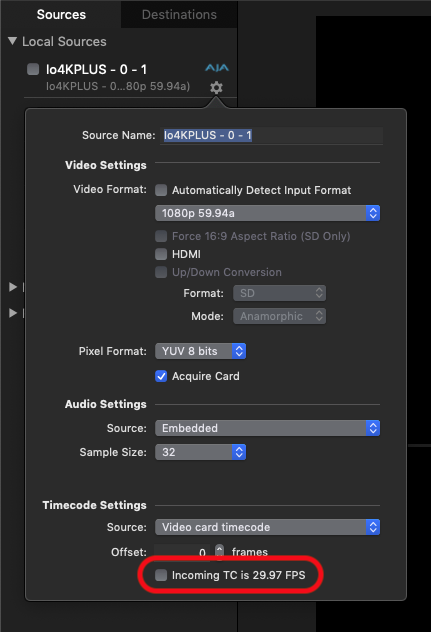
Task: Switch to the Destinations tab
Action: click(179, 15)
